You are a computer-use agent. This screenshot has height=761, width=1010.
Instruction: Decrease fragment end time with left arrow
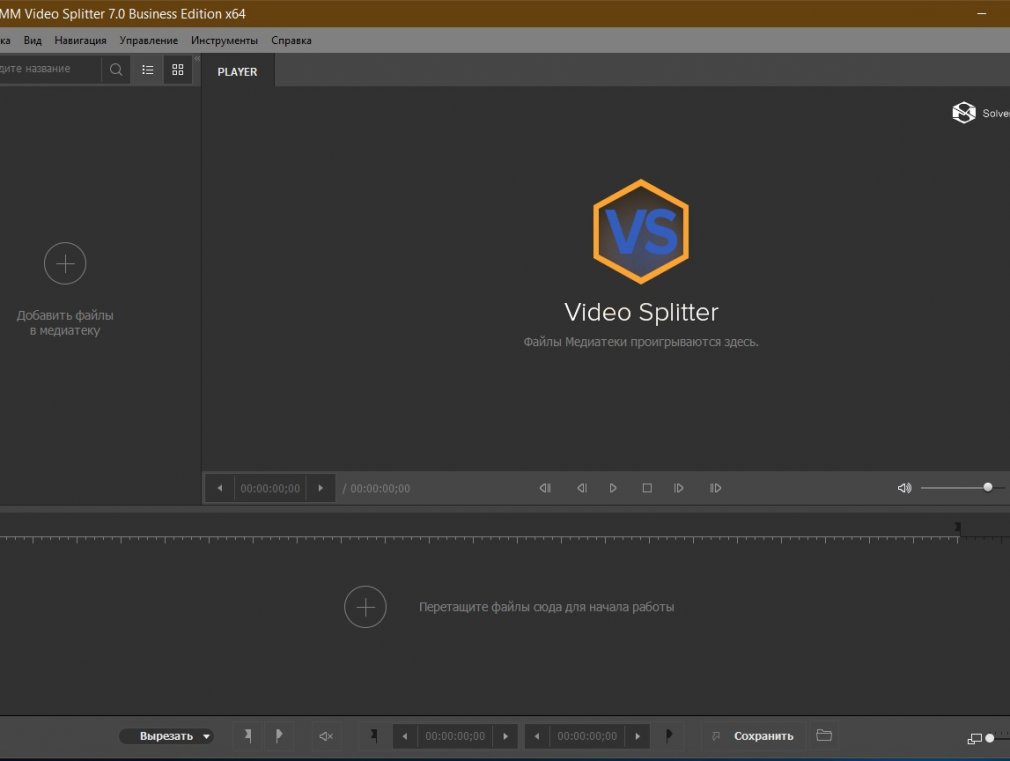[537, 737]
